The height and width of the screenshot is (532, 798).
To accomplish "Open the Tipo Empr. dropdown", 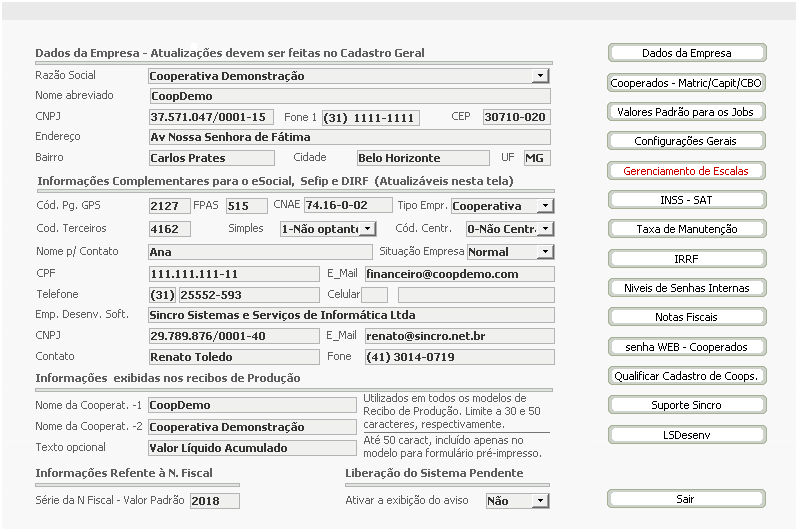I will (545, 206).
